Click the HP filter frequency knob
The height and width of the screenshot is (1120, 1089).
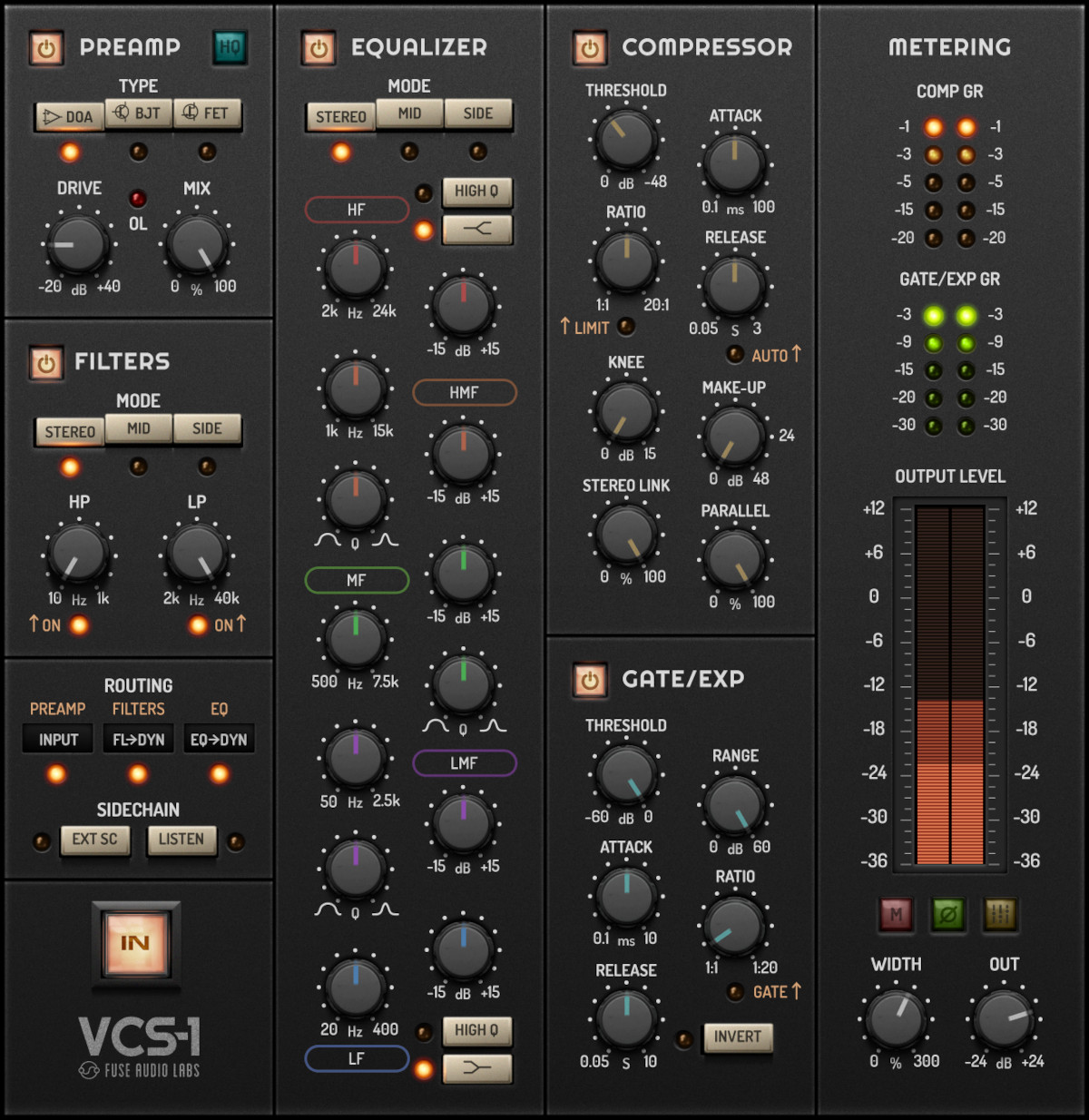click(78, 555)
